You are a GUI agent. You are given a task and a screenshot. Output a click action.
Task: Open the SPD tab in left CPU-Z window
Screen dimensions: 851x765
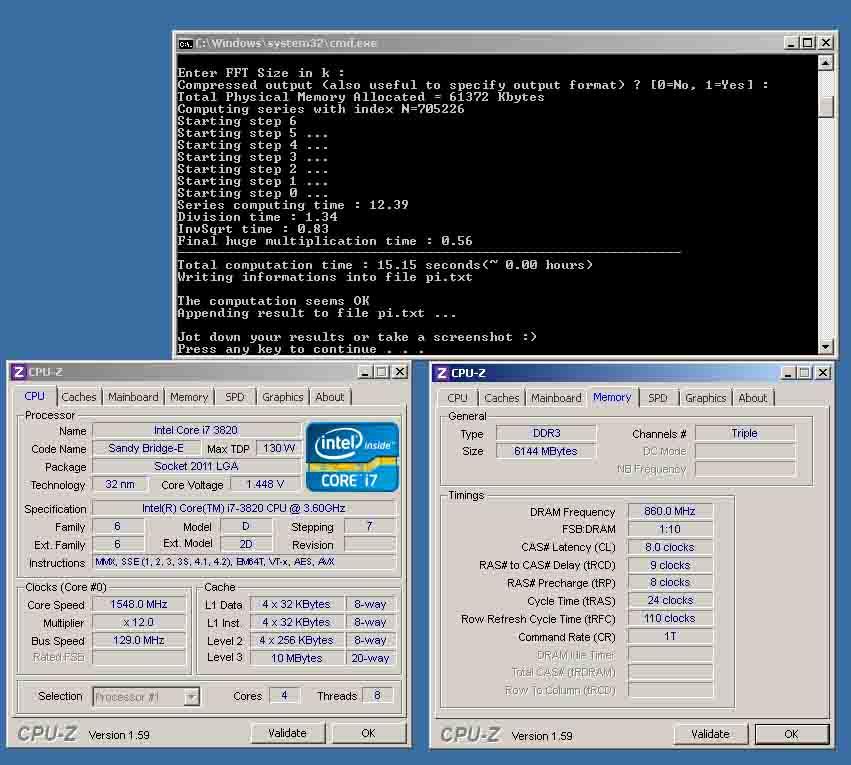(x=234, y=397)
